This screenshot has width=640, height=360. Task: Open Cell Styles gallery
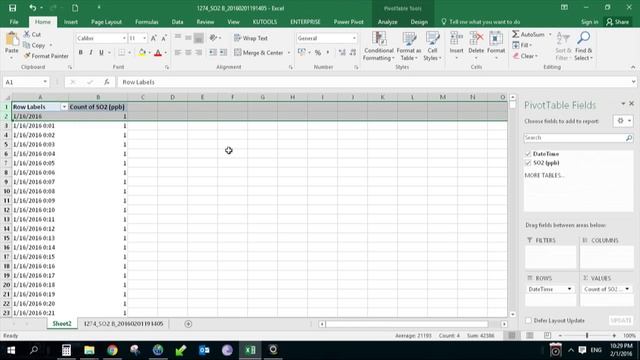432,46
